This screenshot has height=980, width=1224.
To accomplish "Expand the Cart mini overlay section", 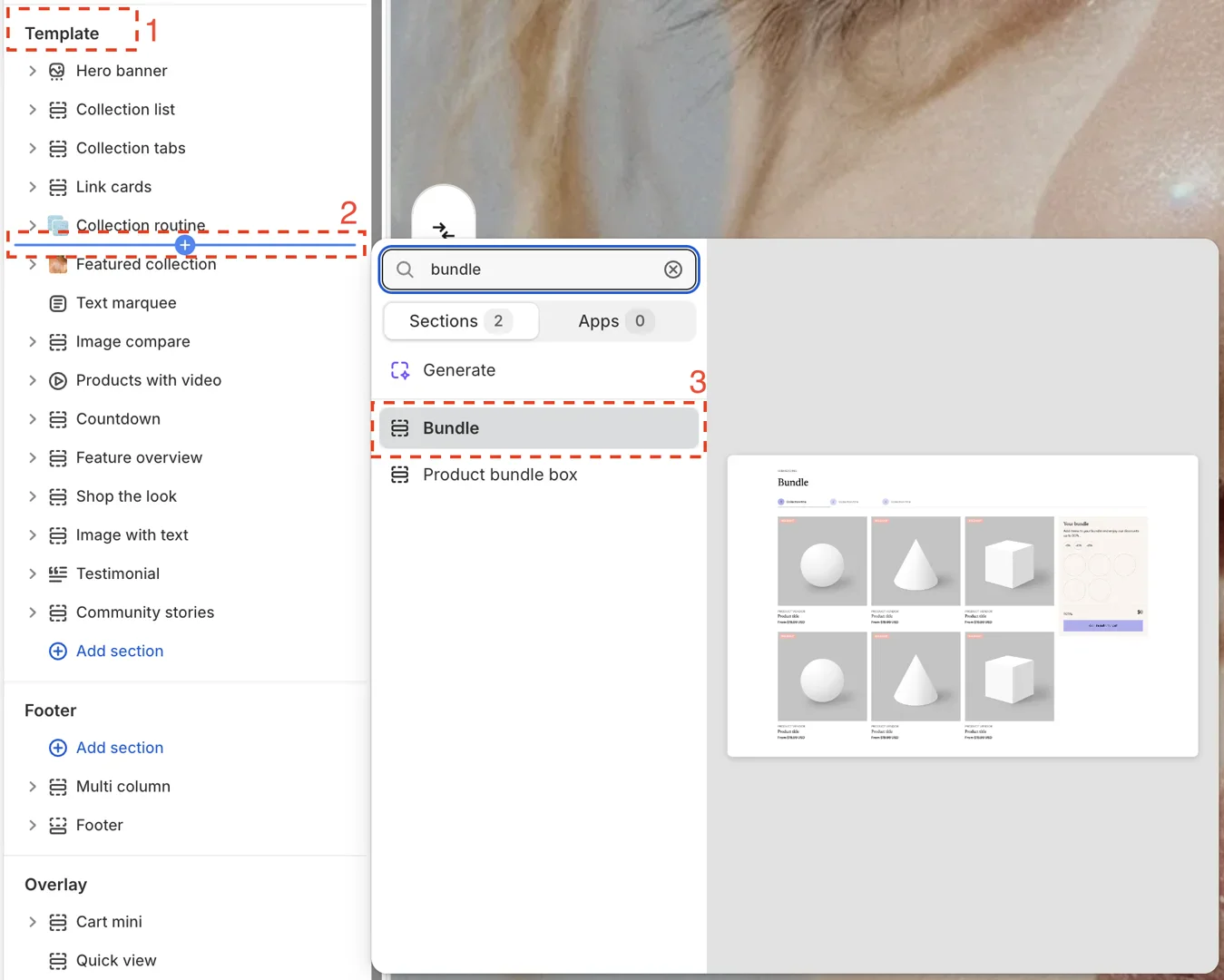I will click(33, 922).
